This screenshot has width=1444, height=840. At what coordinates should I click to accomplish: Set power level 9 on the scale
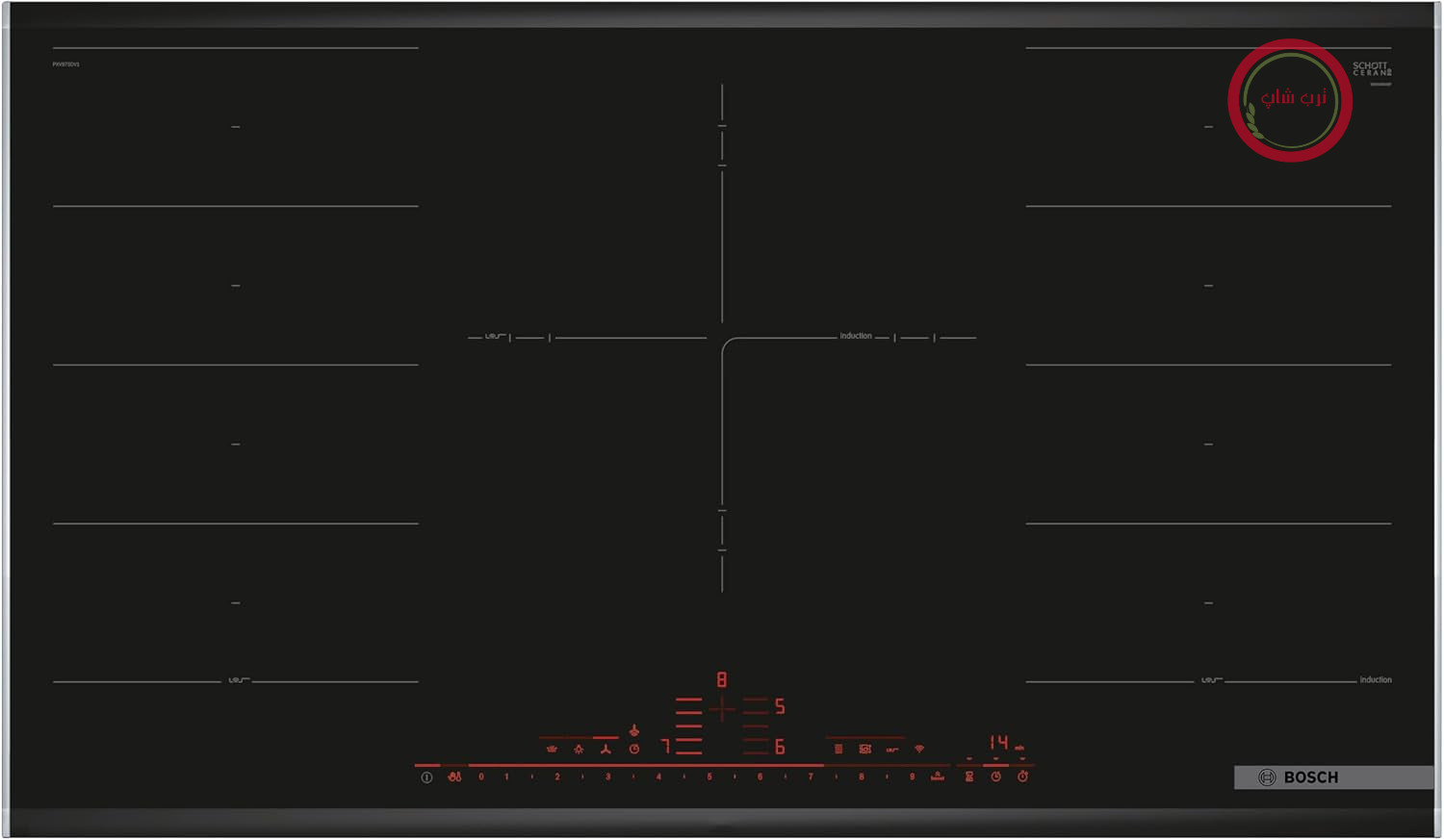(x=913, y=776)
